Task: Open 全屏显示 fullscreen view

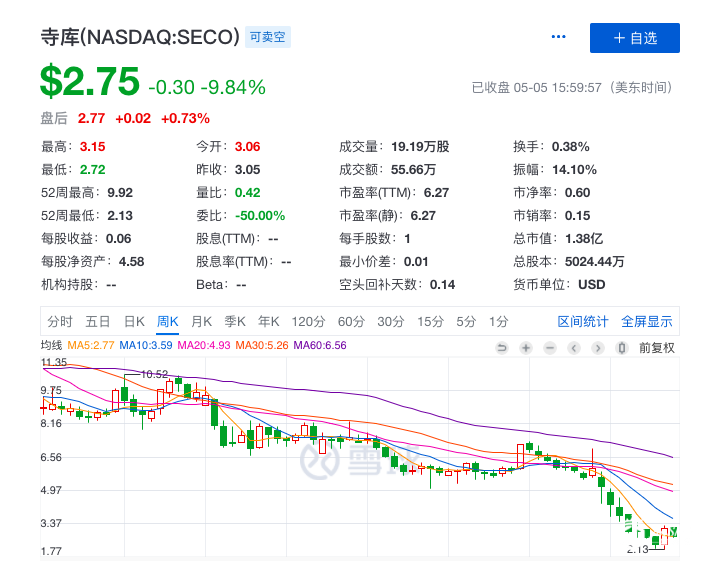Action: [647, 321]
